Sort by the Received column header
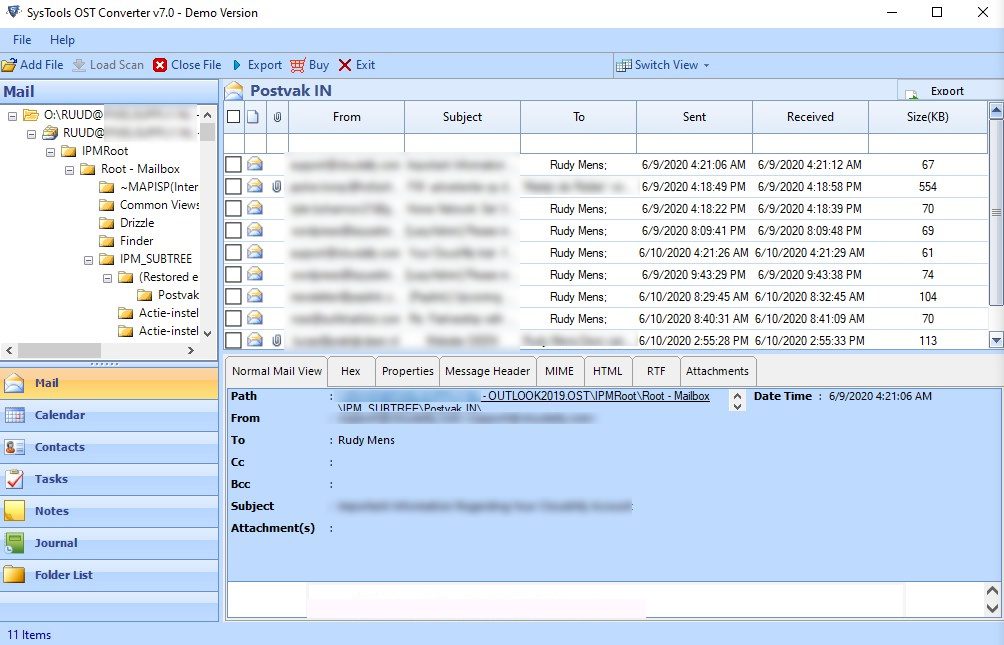 (x=810, y=117)
